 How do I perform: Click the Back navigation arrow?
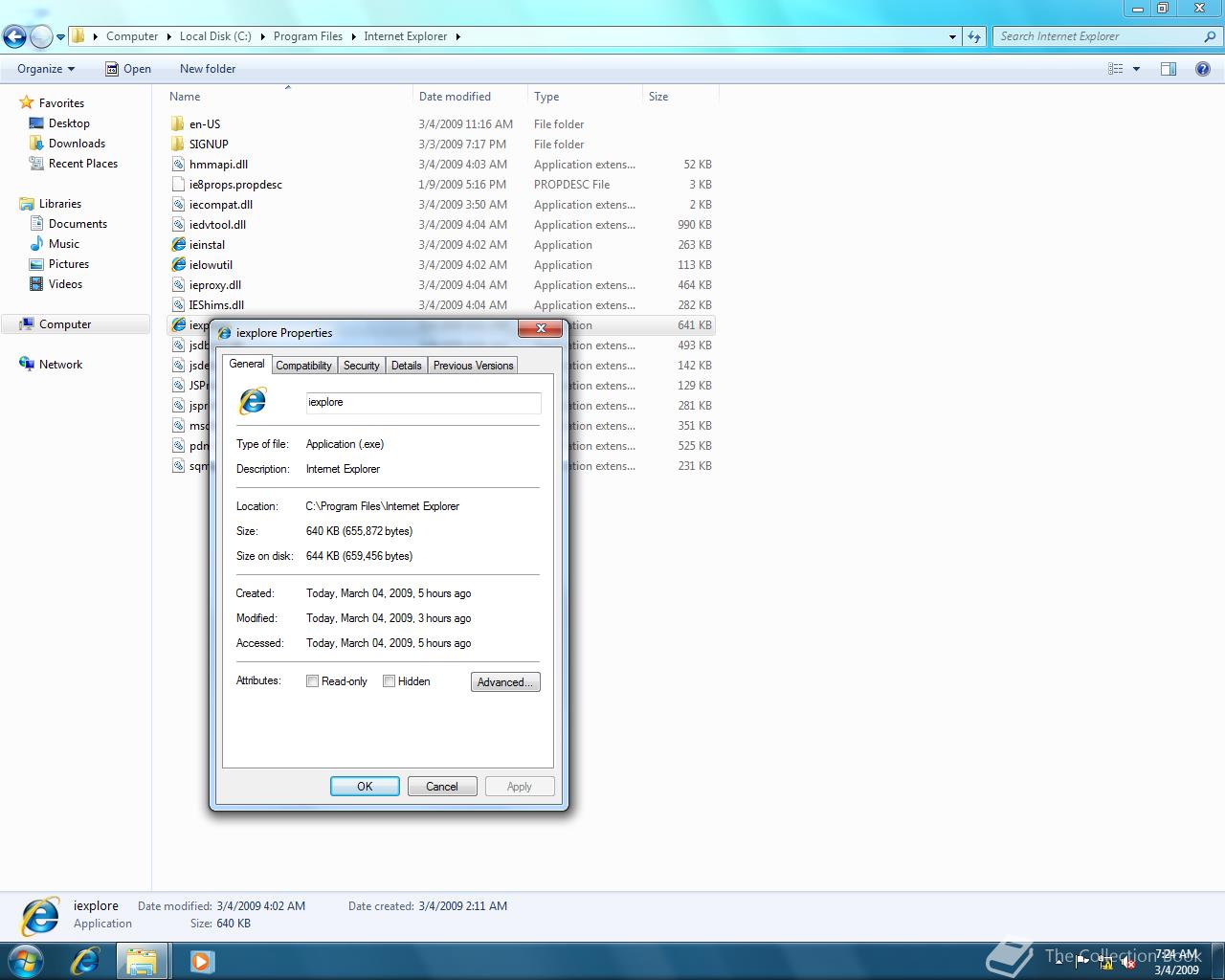(x=14, y=36)
